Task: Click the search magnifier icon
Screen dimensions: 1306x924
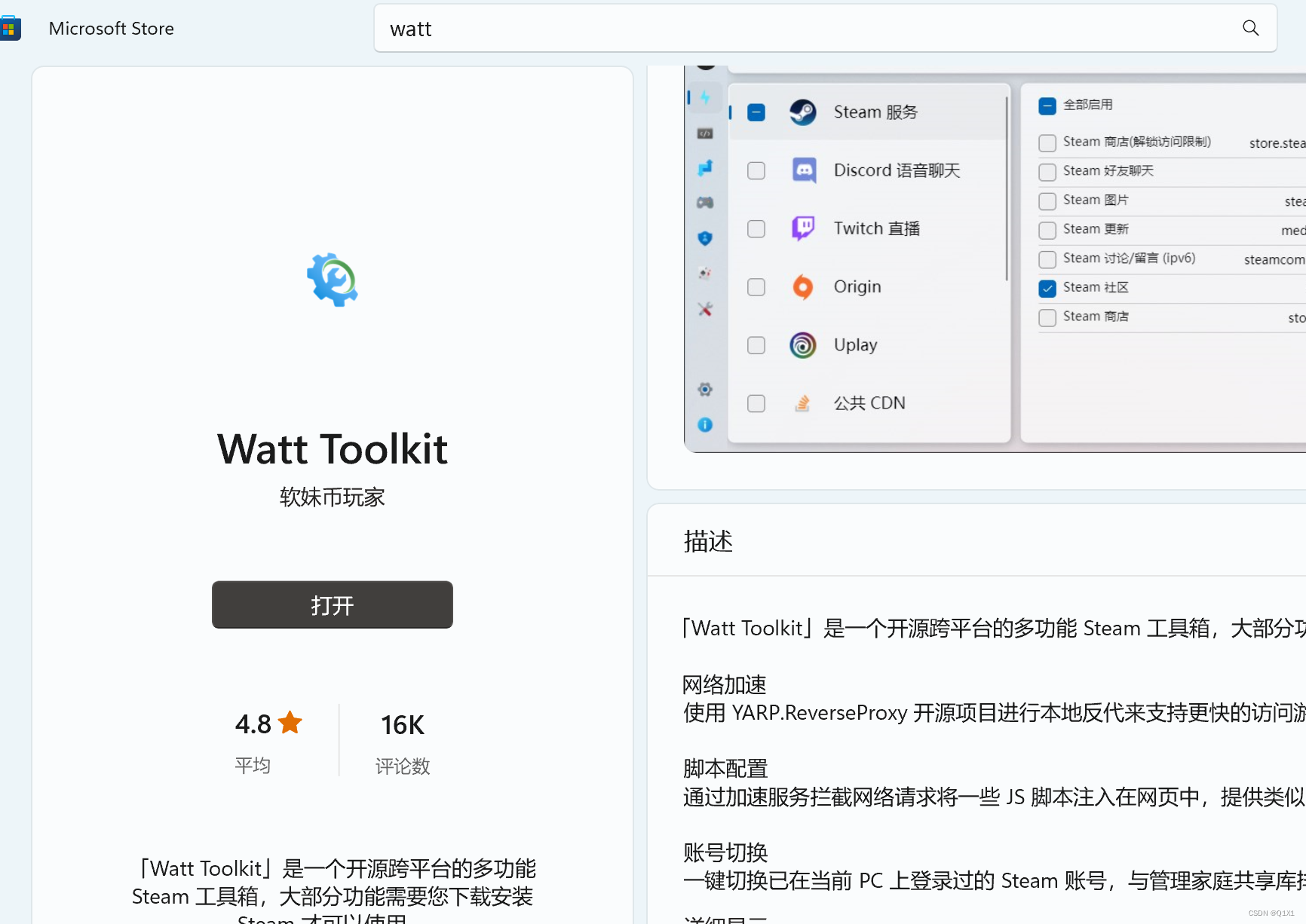Action: 1250,28
